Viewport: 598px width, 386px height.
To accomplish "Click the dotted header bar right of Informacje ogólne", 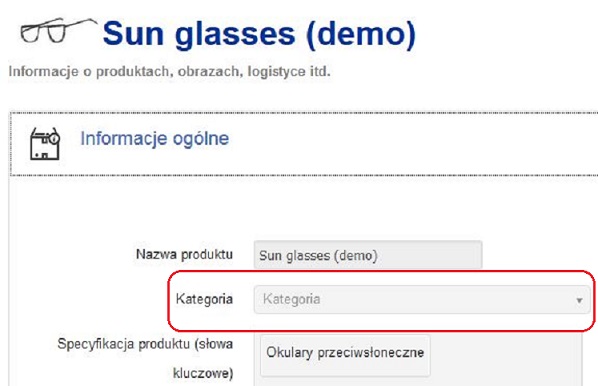I will [x=412, y=144].
